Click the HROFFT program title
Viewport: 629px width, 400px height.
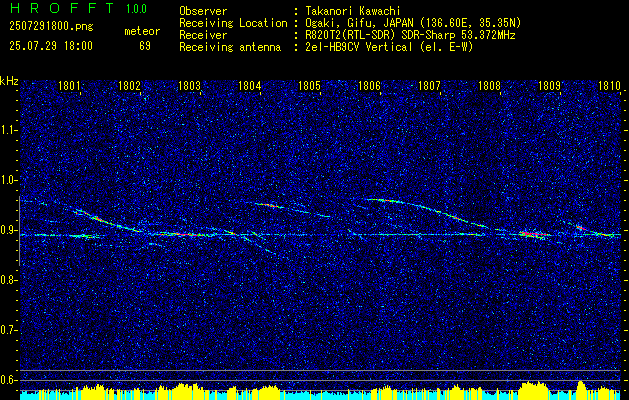point(63,8)
